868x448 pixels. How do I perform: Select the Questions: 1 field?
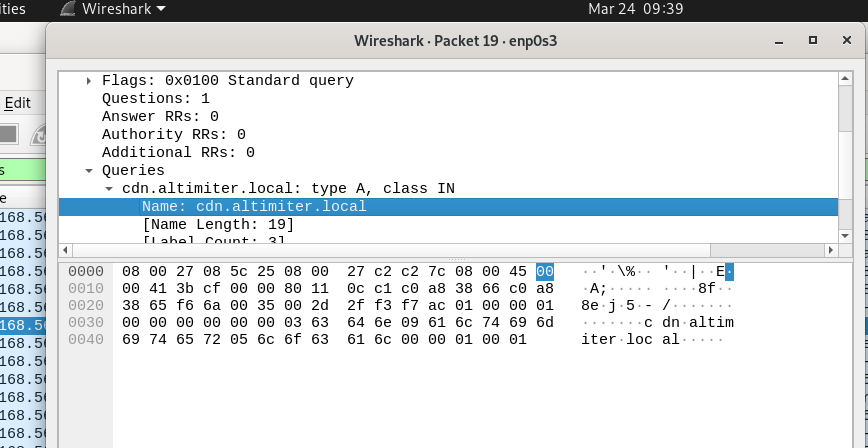point(156,99)
